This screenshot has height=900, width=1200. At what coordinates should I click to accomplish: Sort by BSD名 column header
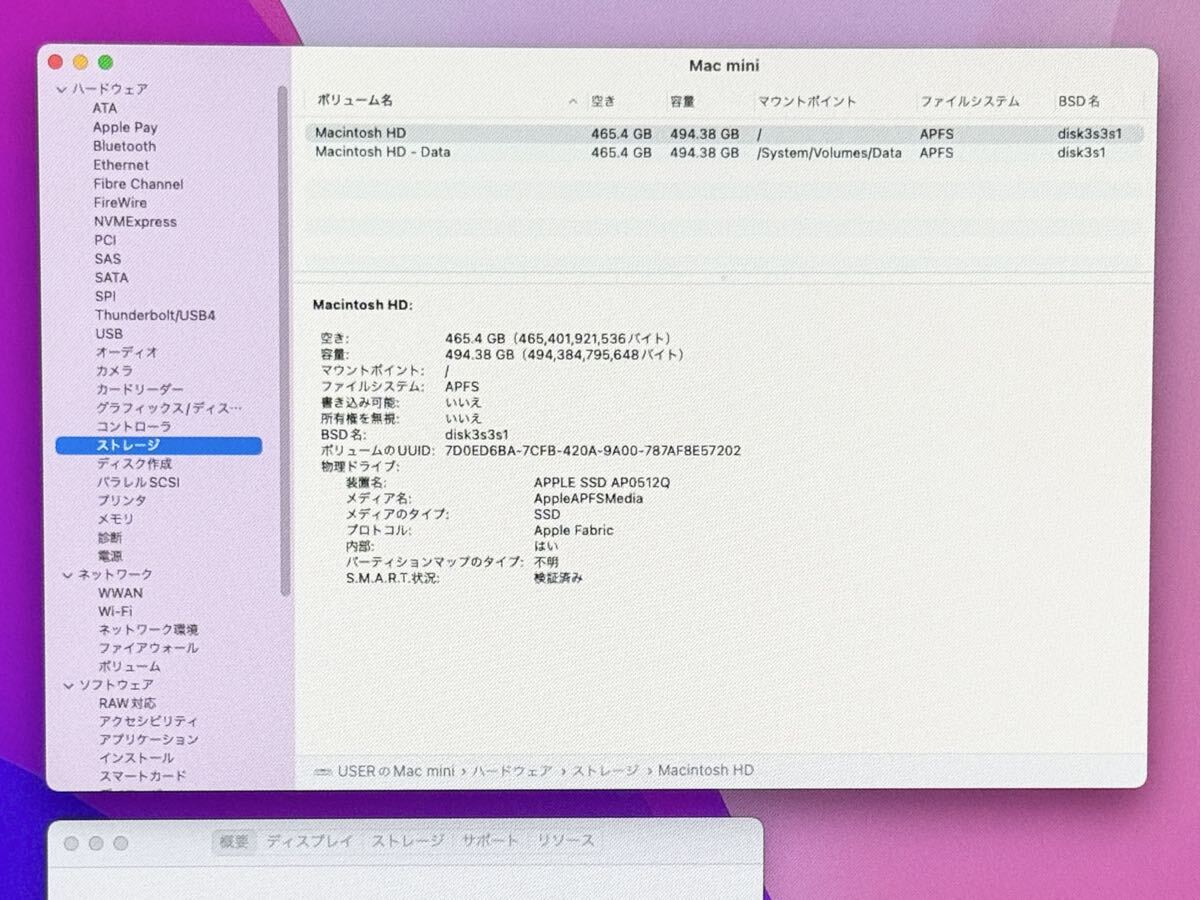[x=1078, y=101]
